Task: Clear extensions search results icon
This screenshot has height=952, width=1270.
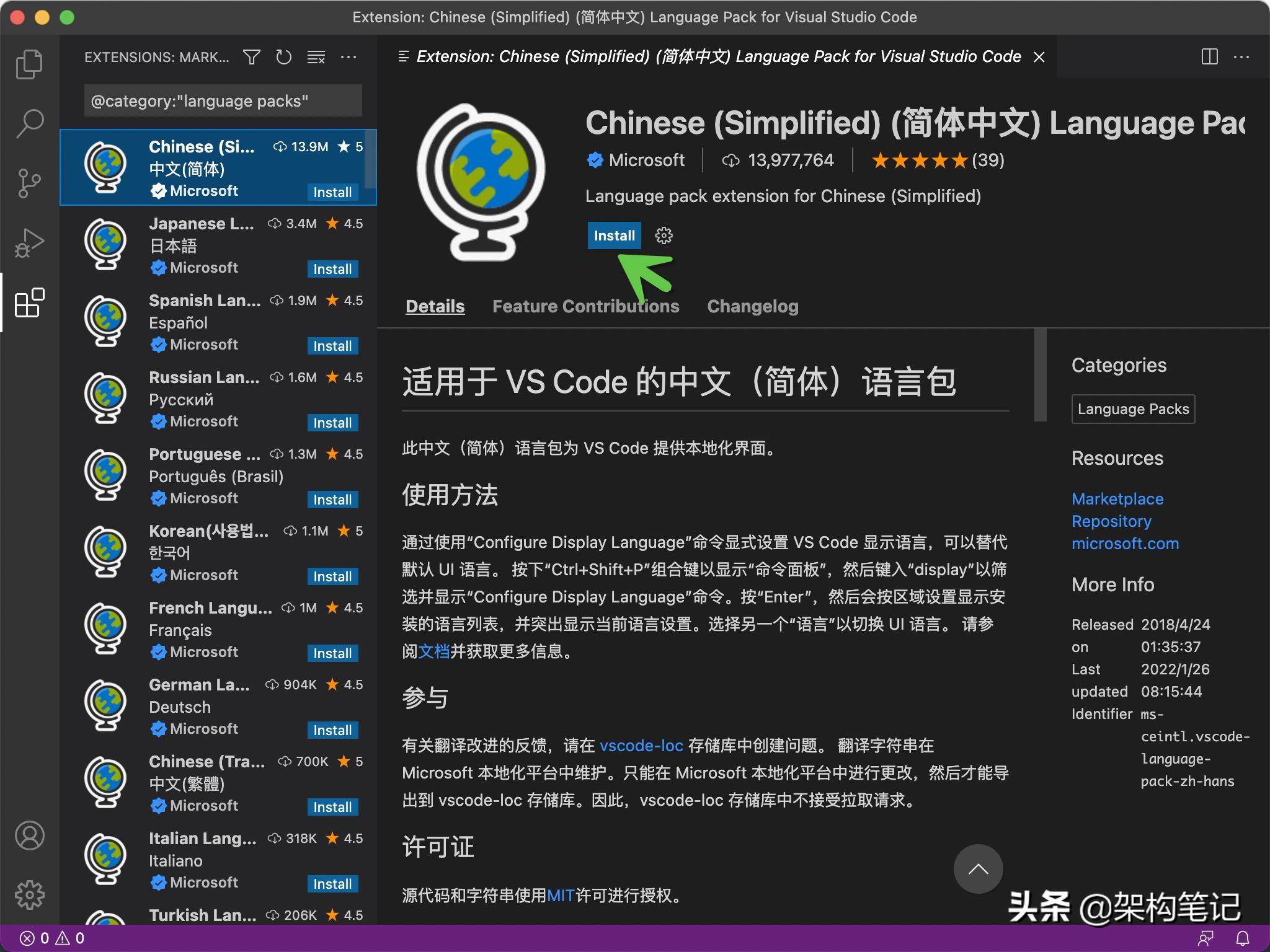Action: pos(316,58)
